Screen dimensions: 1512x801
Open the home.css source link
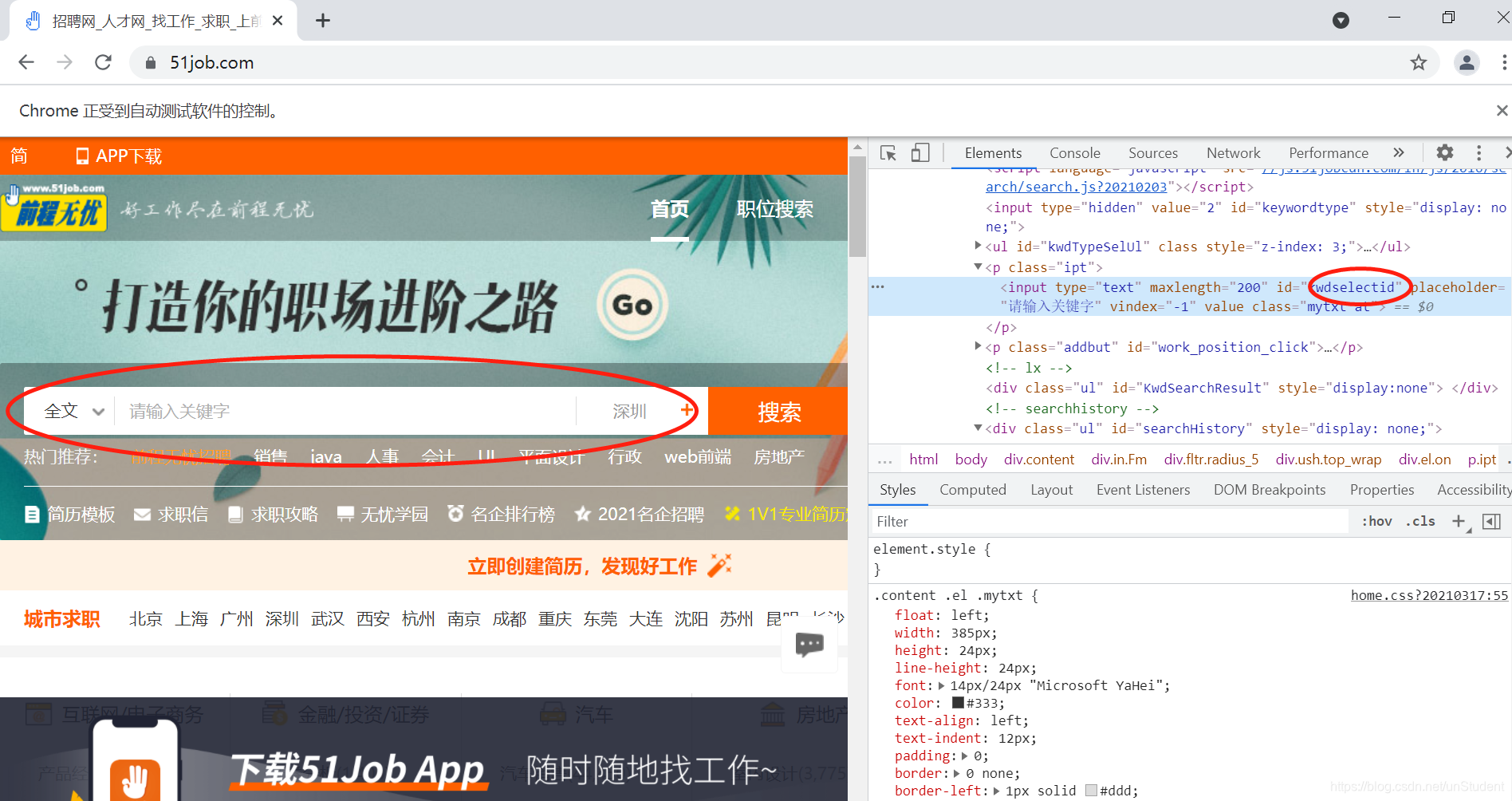pyautogui.click(x=1429, y=595)
